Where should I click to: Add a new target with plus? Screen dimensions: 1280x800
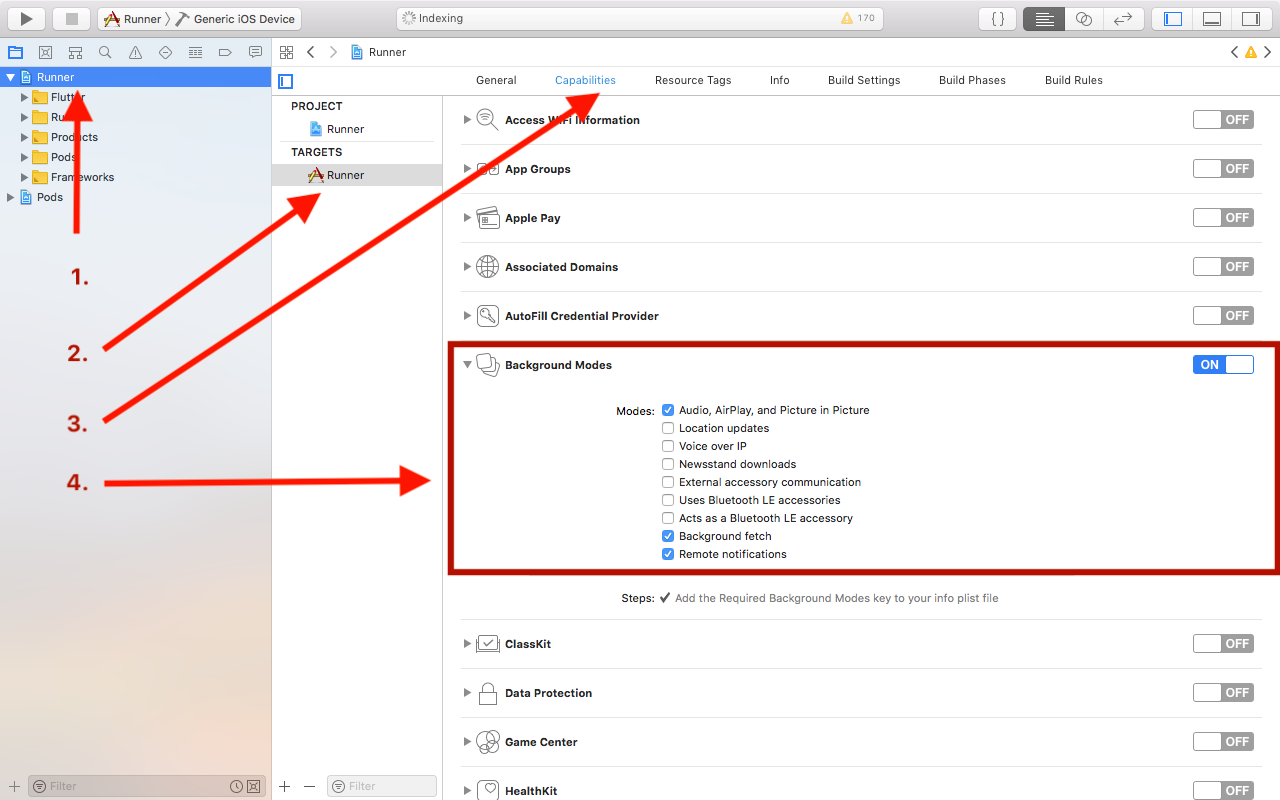[x=285, y=787]
